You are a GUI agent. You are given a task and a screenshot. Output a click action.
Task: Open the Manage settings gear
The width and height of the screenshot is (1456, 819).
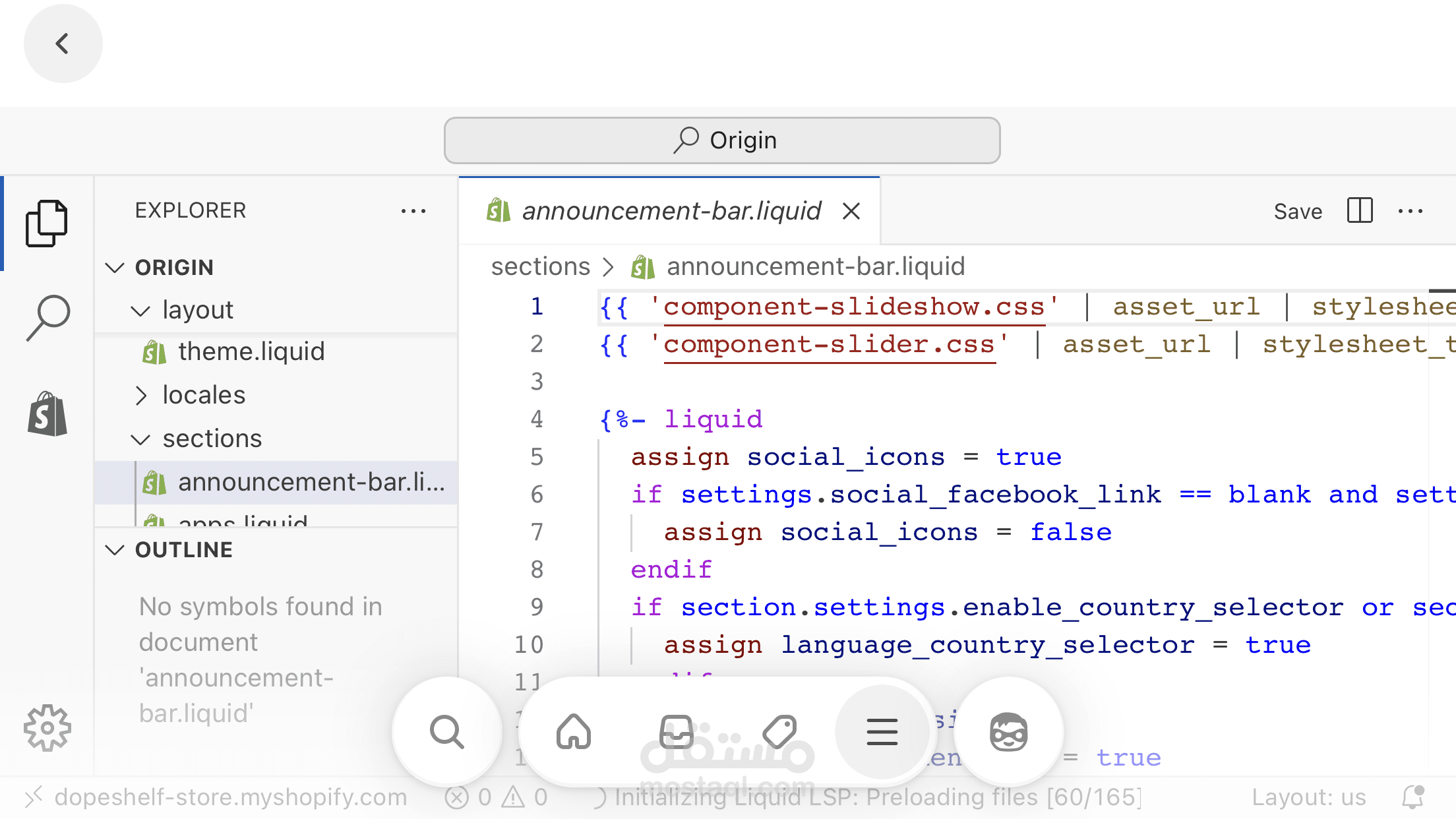click(47, 728)
